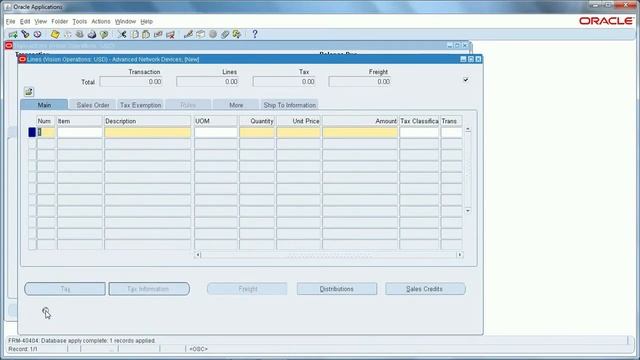Click the Tax button

click(x=65, y=289)
